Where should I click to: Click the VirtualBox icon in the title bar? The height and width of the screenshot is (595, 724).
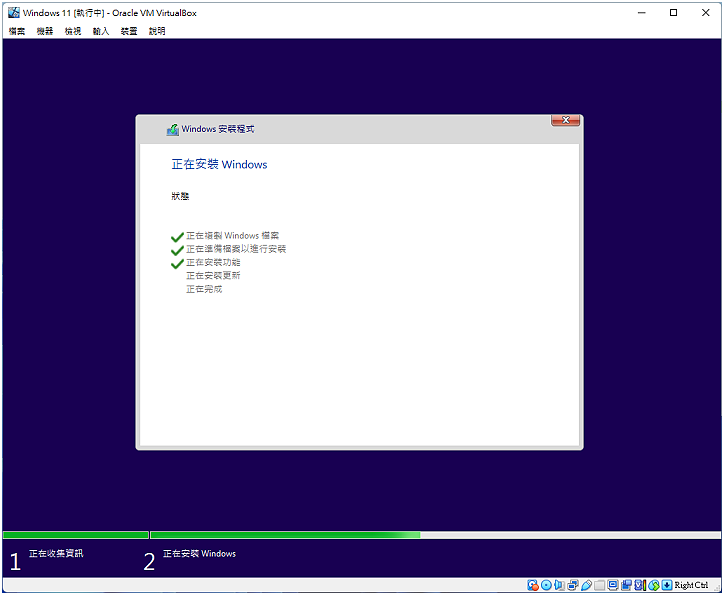pyautogui.click(x=14, y=12)
